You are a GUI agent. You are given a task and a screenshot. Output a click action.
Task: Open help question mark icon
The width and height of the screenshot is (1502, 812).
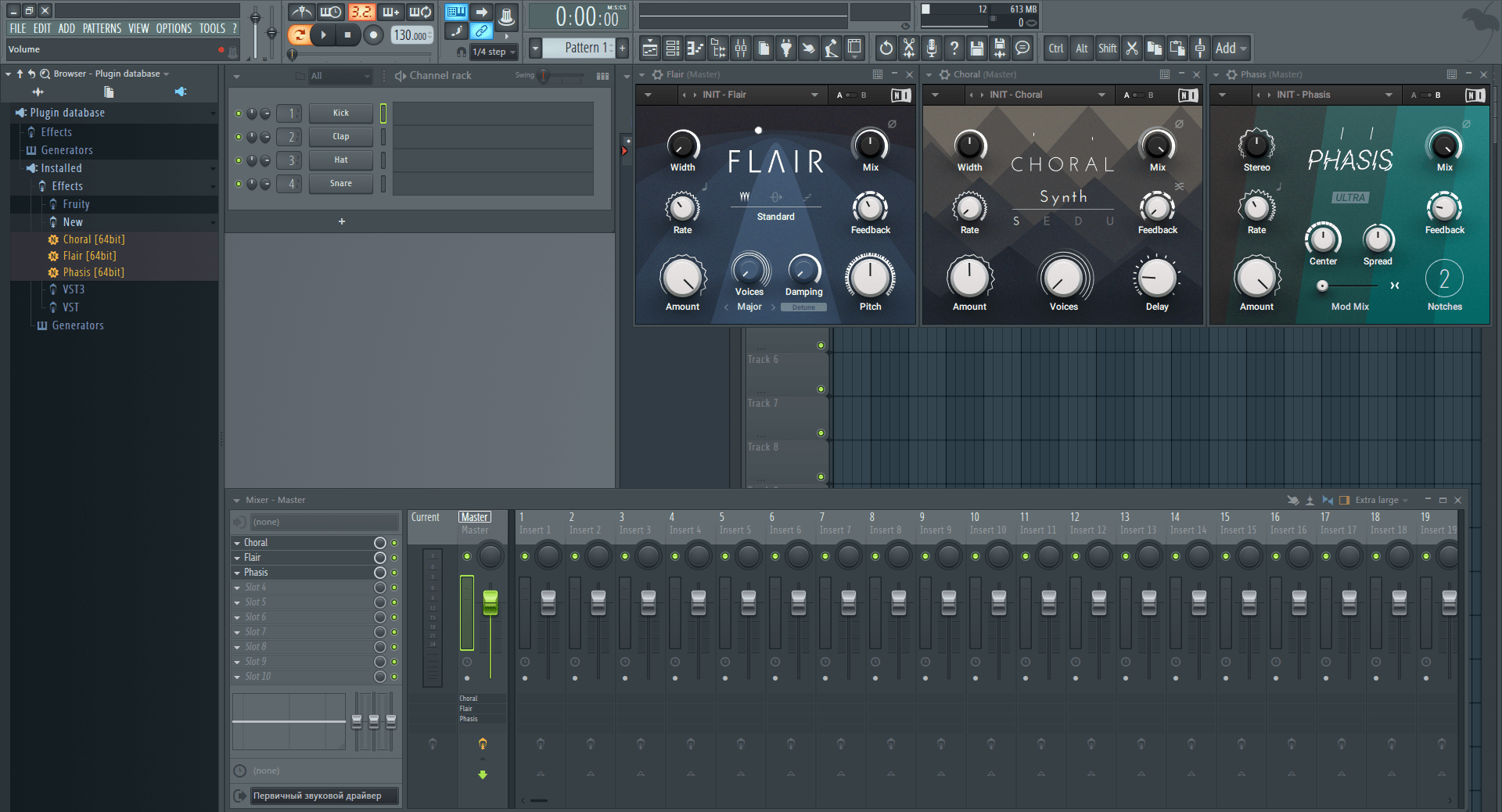[x=954, y=49]
